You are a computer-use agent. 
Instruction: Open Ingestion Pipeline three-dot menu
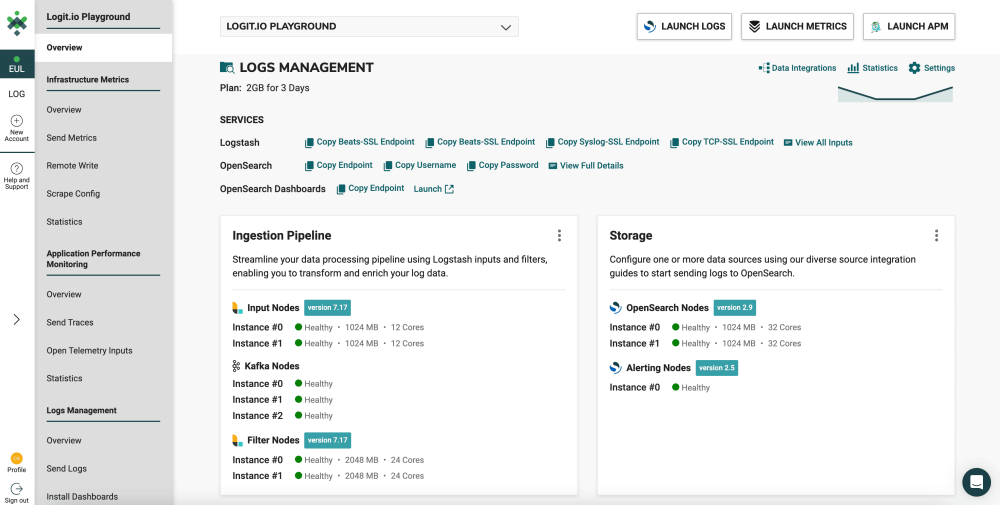pyautogui.click(x=559, y=236)
